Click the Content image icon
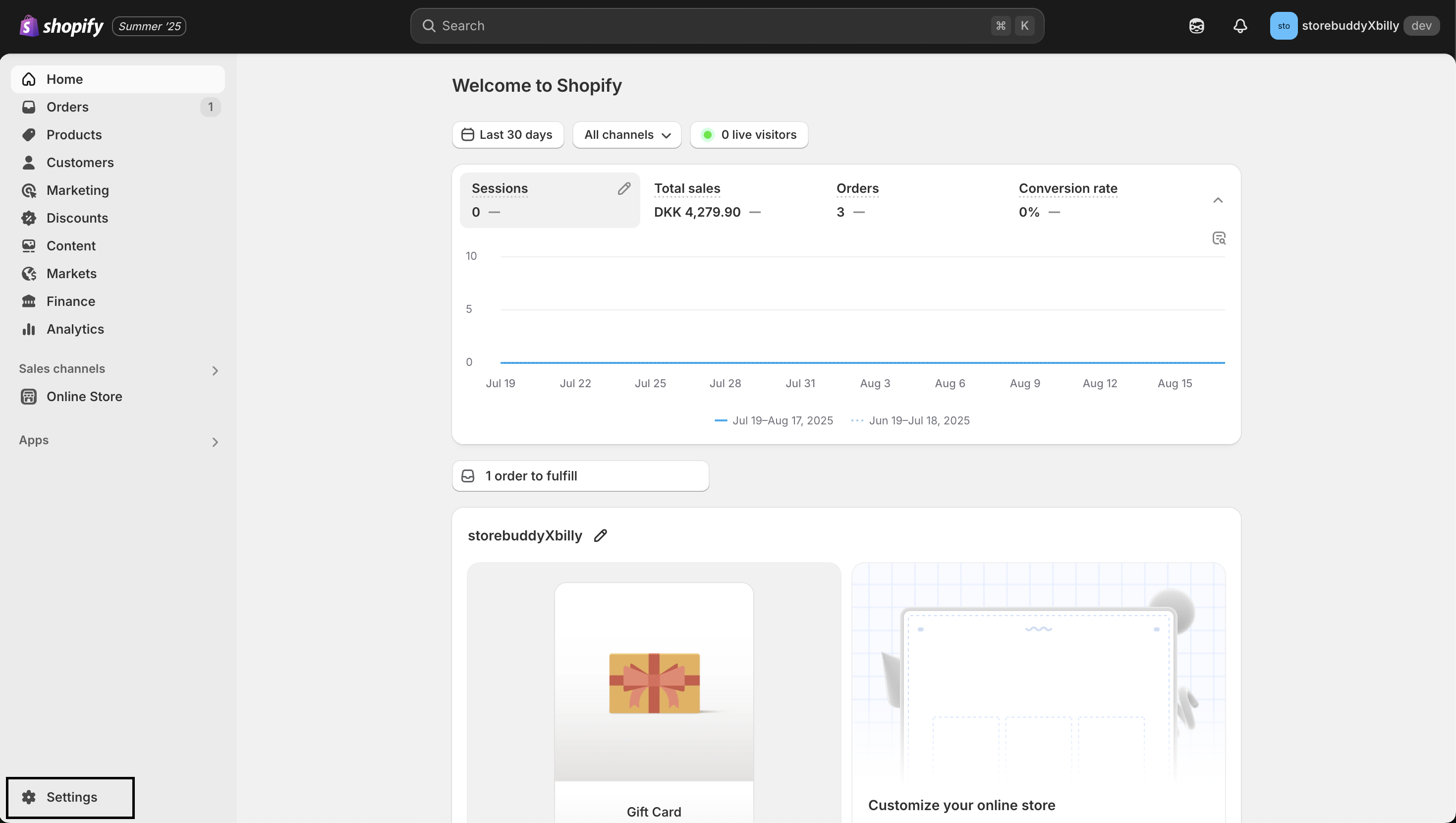The image size is (1456, 823). [29, 245]
